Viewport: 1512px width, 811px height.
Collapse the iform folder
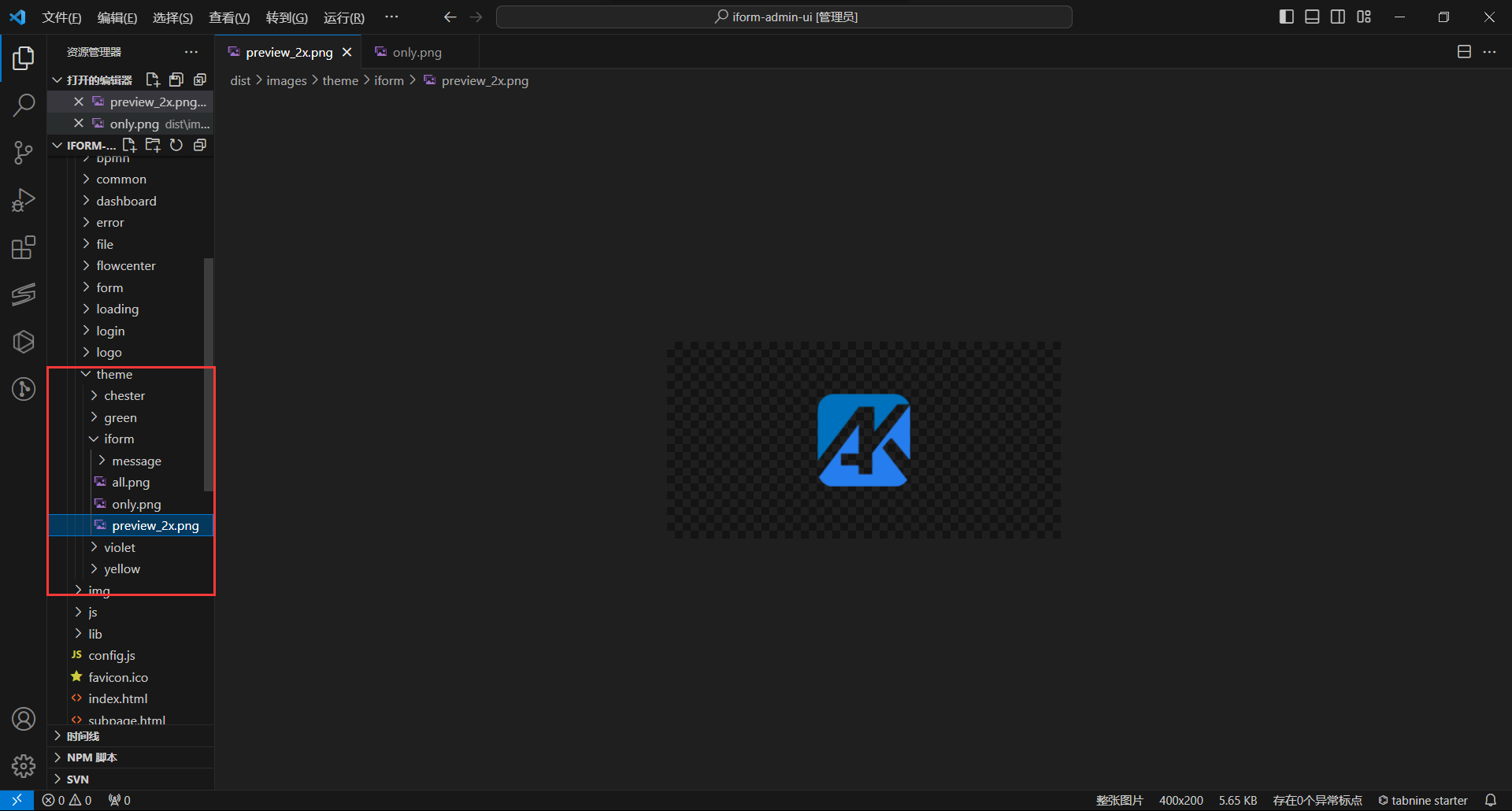pos(119,439)
